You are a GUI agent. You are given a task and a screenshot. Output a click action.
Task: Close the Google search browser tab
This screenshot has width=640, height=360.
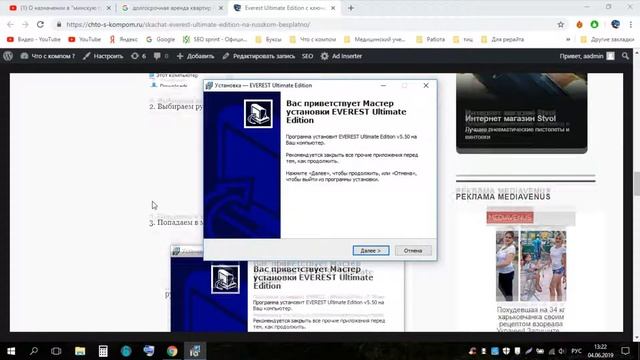click(221, 8)
